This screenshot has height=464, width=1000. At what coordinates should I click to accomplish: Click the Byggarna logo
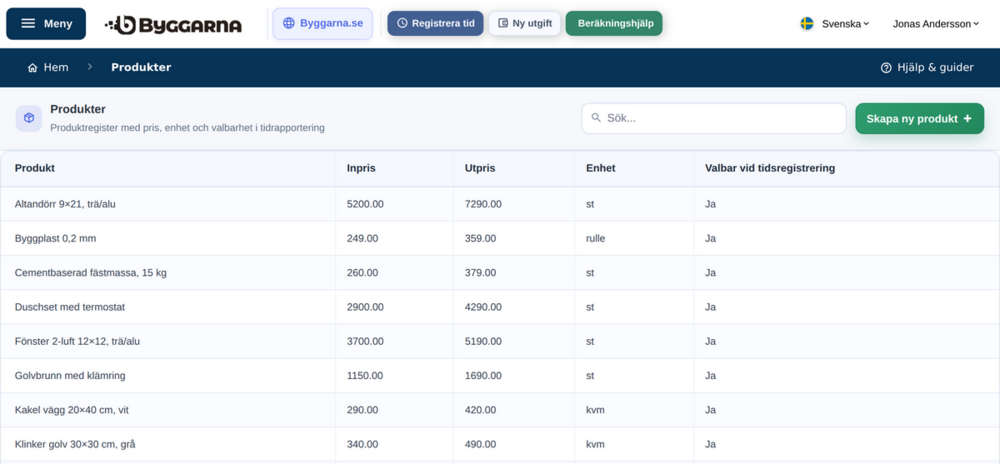tap(173, 24)
